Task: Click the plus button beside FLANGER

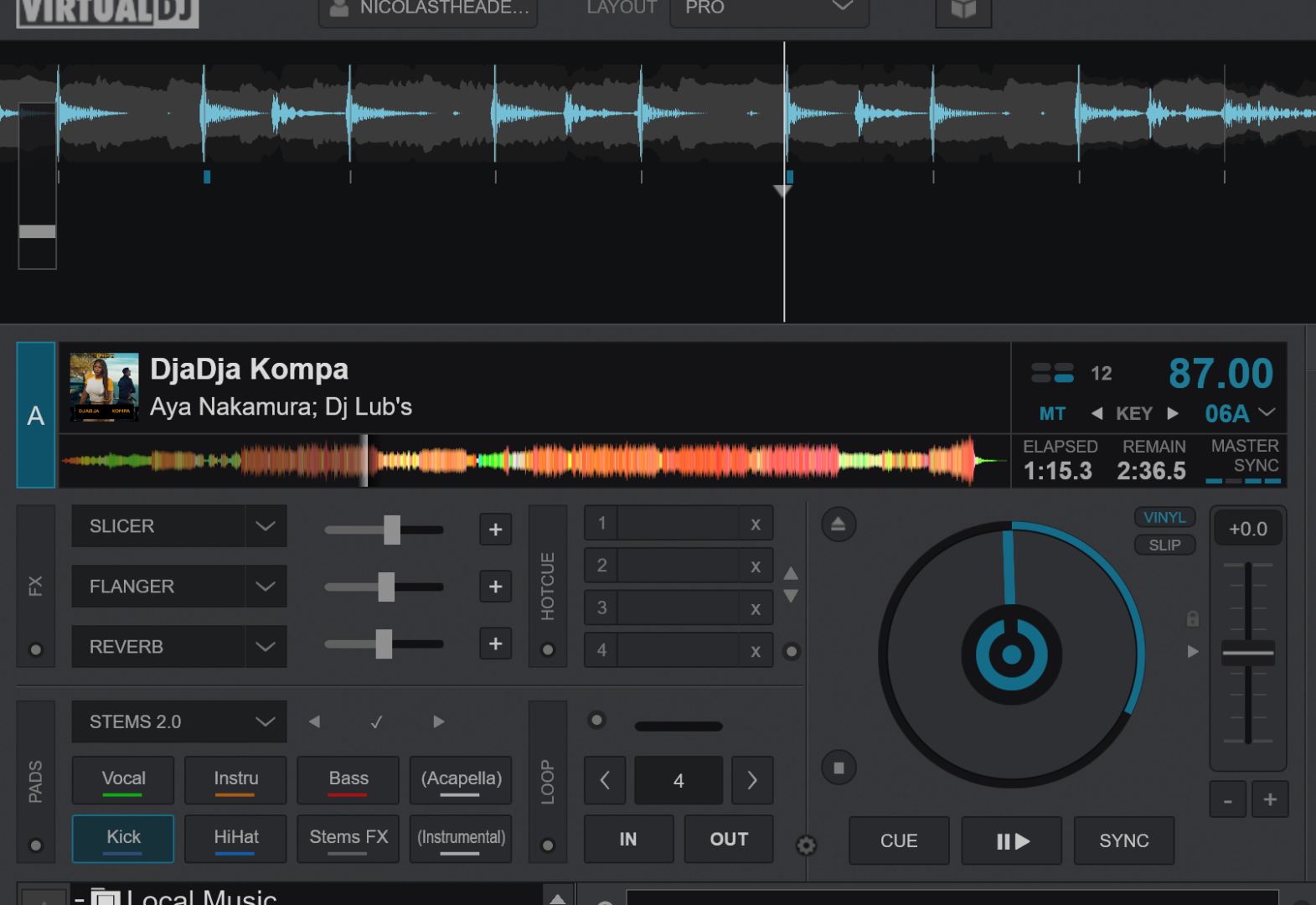Action: click(496, 587)
